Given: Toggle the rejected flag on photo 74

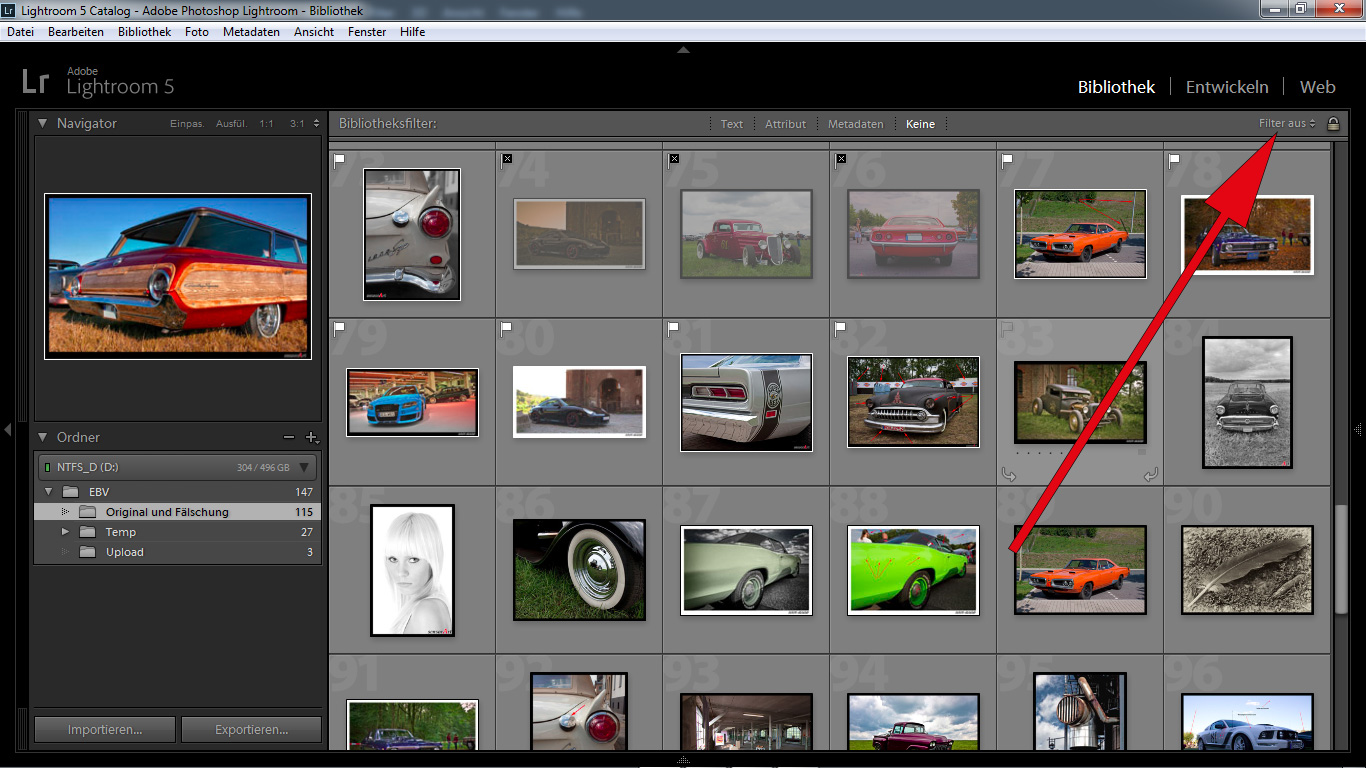Looking at the screenshot, I should point(507,159).
